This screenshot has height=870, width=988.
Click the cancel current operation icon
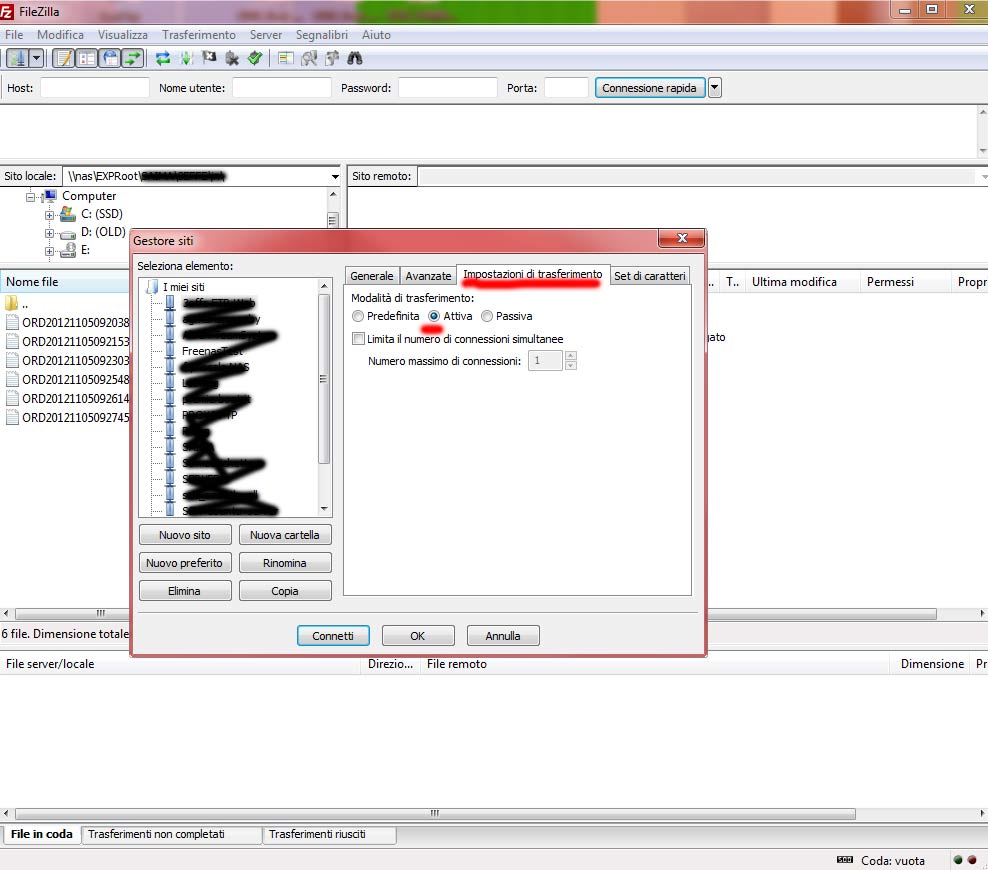[209, 59]
